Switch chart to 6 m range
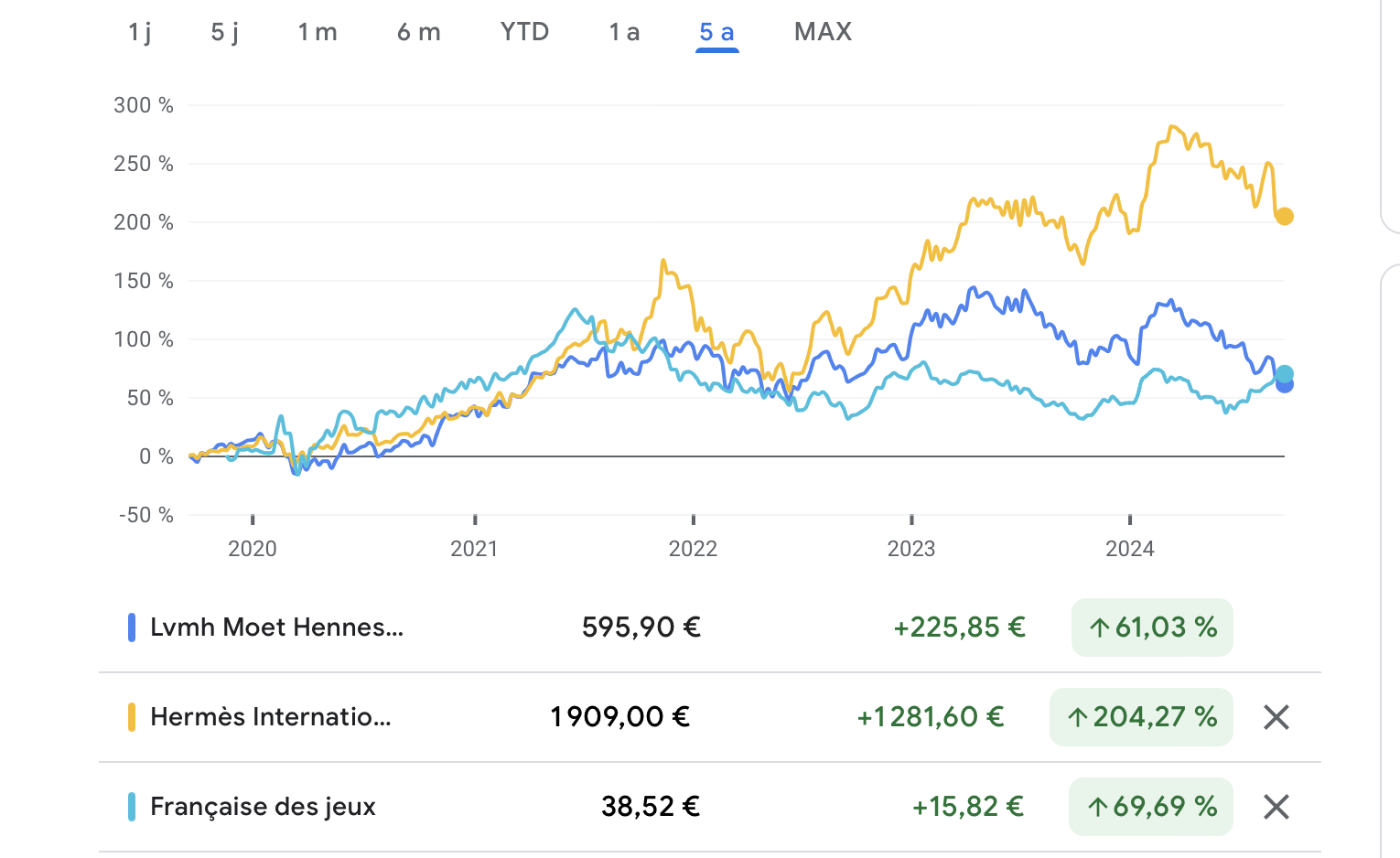 419,32
